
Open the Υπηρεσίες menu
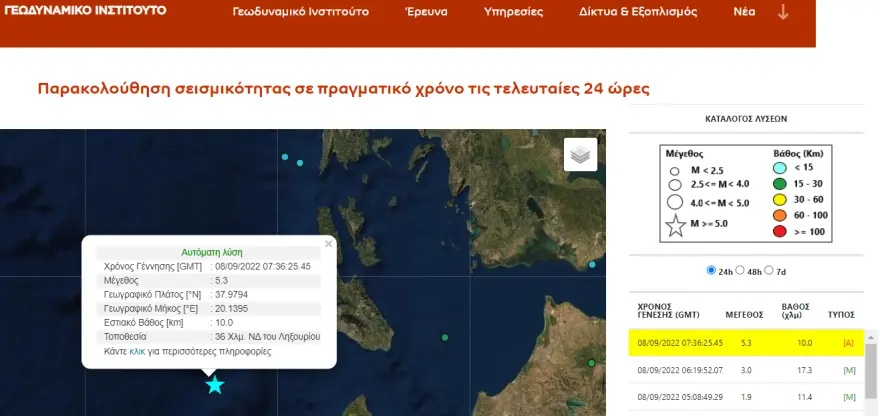point(513,13)
